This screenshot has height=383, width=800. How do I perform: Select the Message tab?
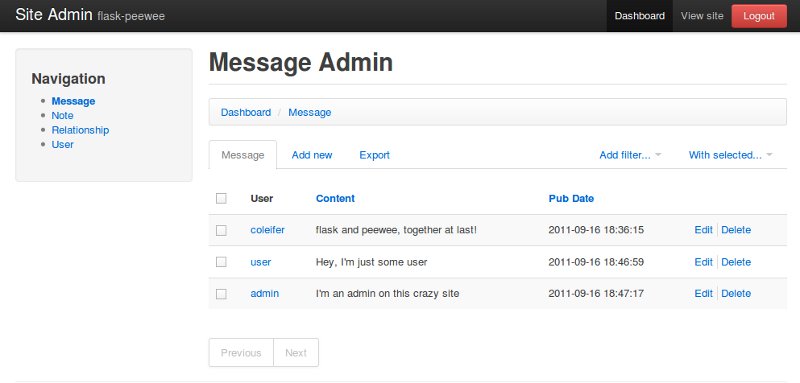pos(243,155)
